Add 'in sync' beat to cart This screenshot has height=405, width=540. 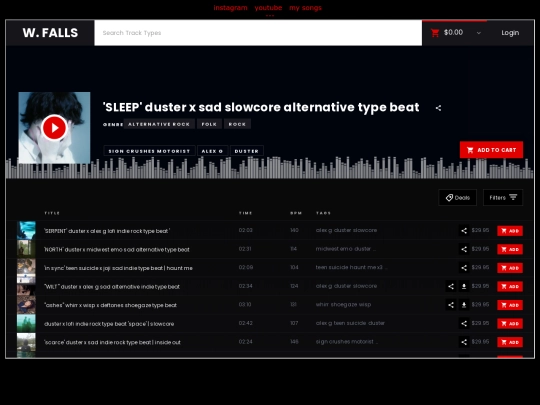click(510, 268)
